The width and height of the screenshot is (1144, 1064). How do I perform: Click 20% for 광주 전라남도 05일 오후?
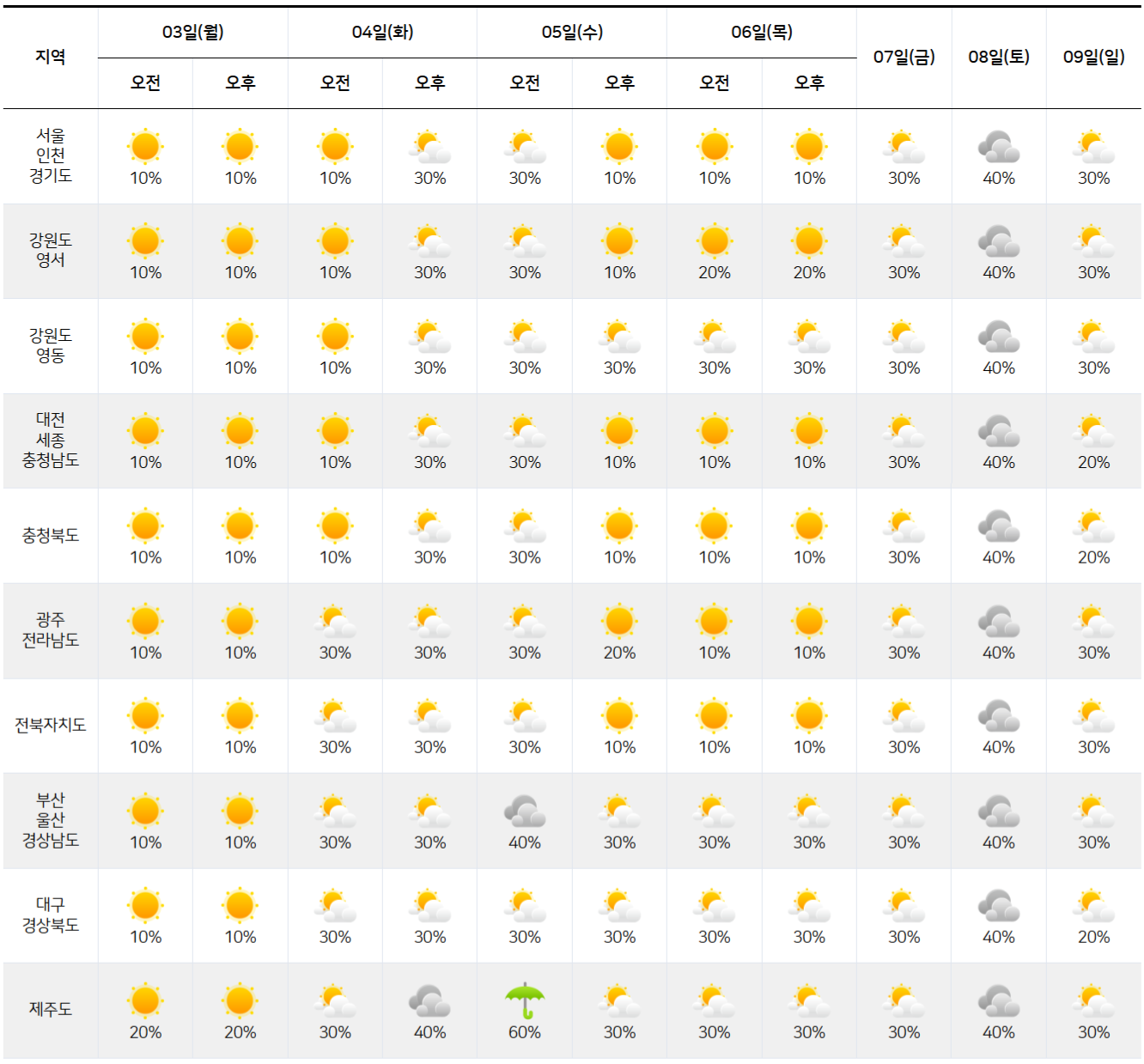(x=619, y=653)
